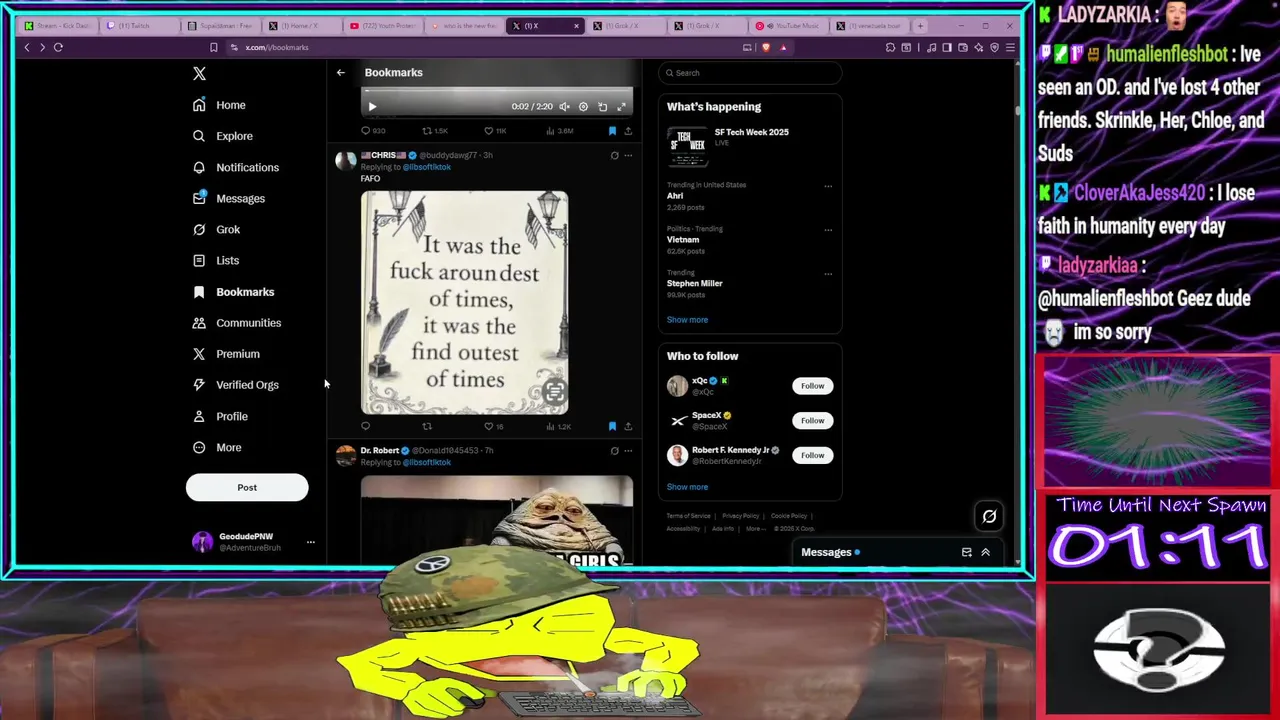Remove bookmark on CHRIS's post
1280x720 pixels.
(612, 426)
